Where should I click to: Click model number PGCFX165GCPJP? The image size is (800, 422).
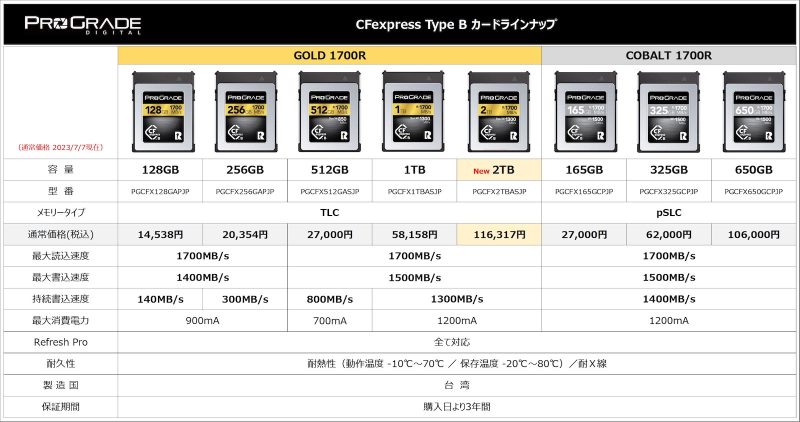(x=584, y=192)
